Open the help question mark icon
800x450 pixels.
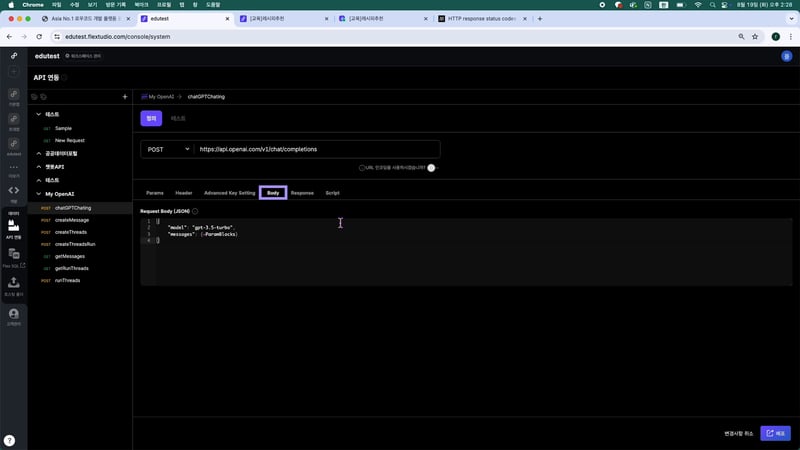click(x=9, y=440)
